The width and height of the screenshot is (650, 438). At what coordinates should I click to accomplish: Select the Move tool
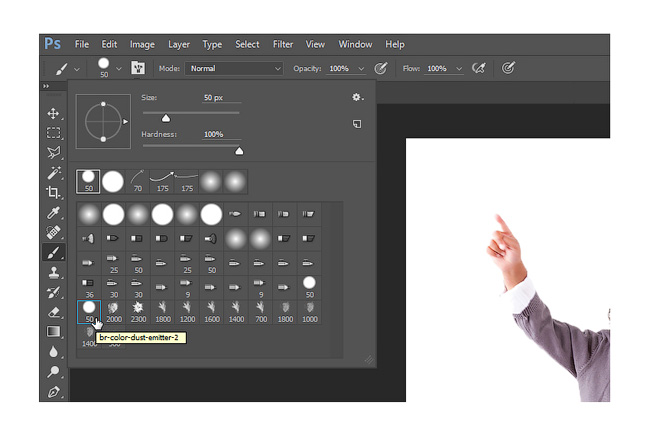tap(53, 113)
